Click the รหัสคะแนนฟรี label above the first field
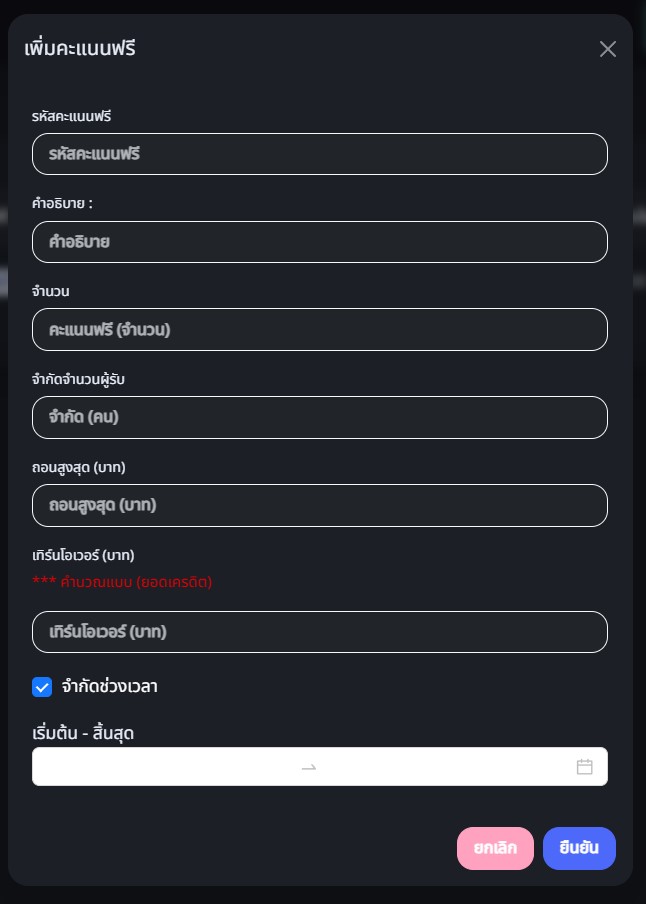Viewport: 646px width, 904px height. (x=71, y=117)
